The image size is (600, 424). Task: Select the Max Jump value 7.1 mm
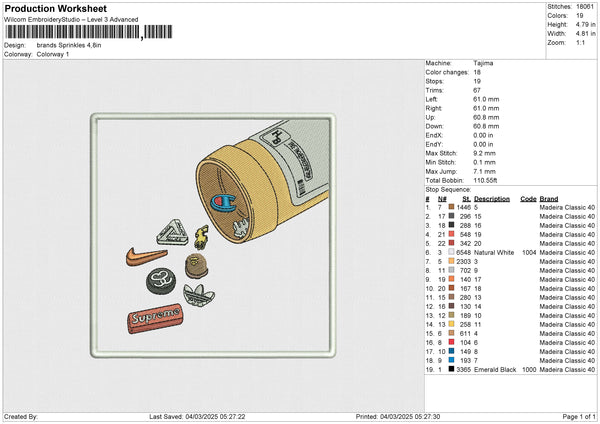[x=484, y=171]
